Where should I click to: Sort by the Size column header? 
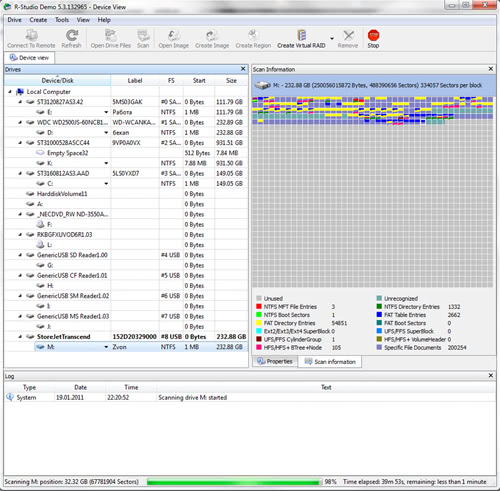pyautogui.click(x=231, y=80)
